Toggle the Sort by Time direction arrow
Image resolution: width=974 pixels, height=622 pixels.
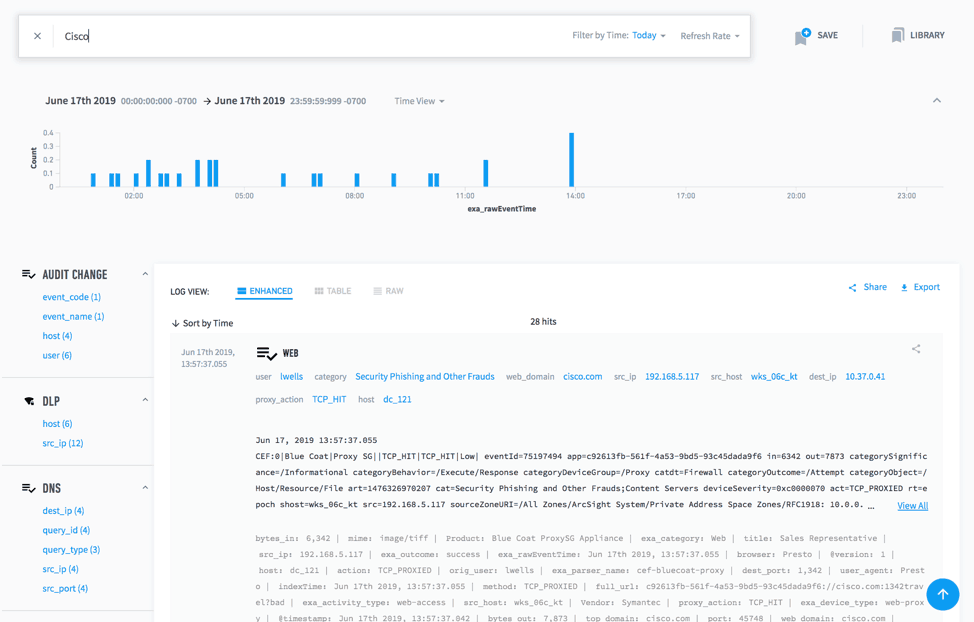click(177, 322)
